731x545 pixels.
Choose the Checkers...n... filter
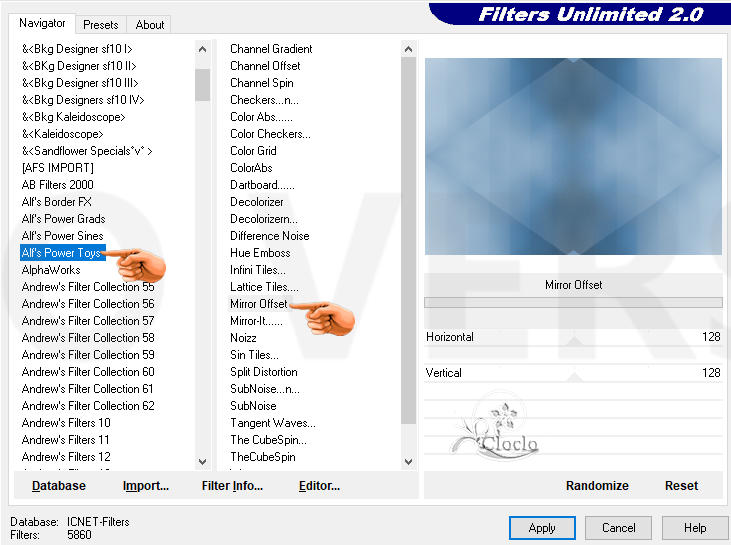pos(264,100)
